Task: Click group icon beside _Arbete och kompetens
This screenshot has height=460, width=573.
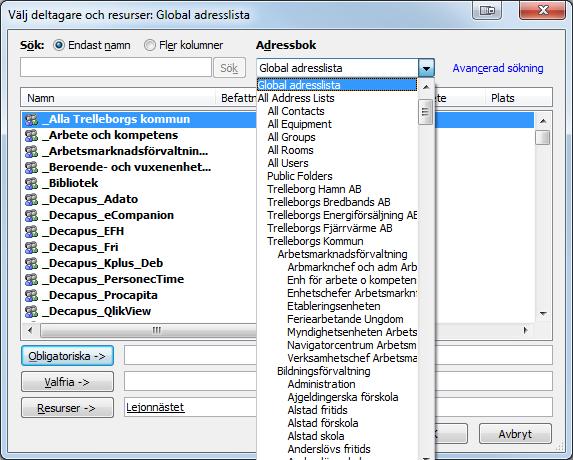Action: [x=31, y=136]
